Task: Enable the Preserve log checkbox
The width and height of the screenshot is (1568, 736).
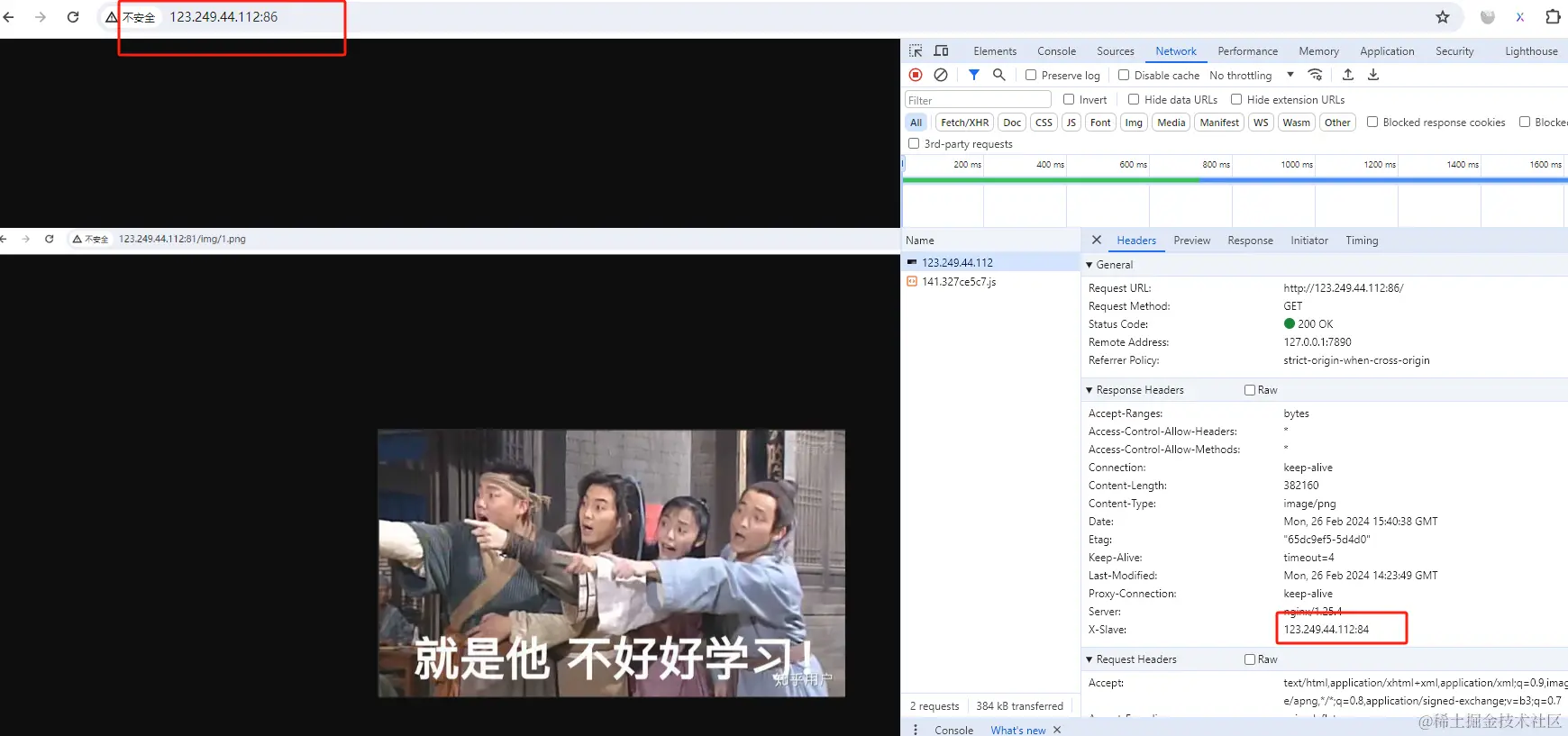Action: pos(1031,75)
